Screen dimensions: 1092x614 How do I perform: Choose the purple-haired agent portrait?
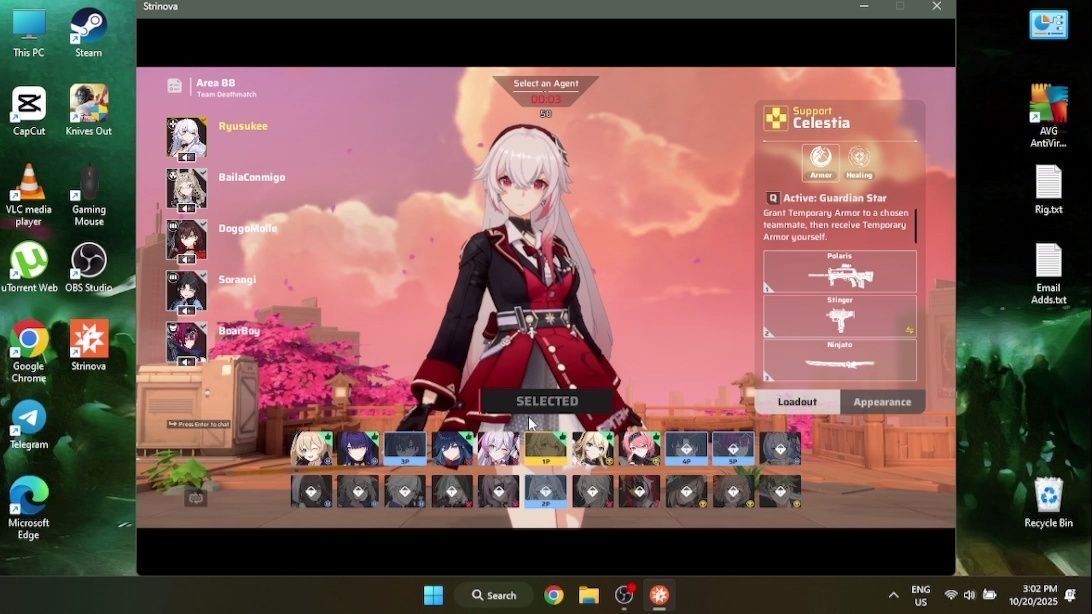358,448
